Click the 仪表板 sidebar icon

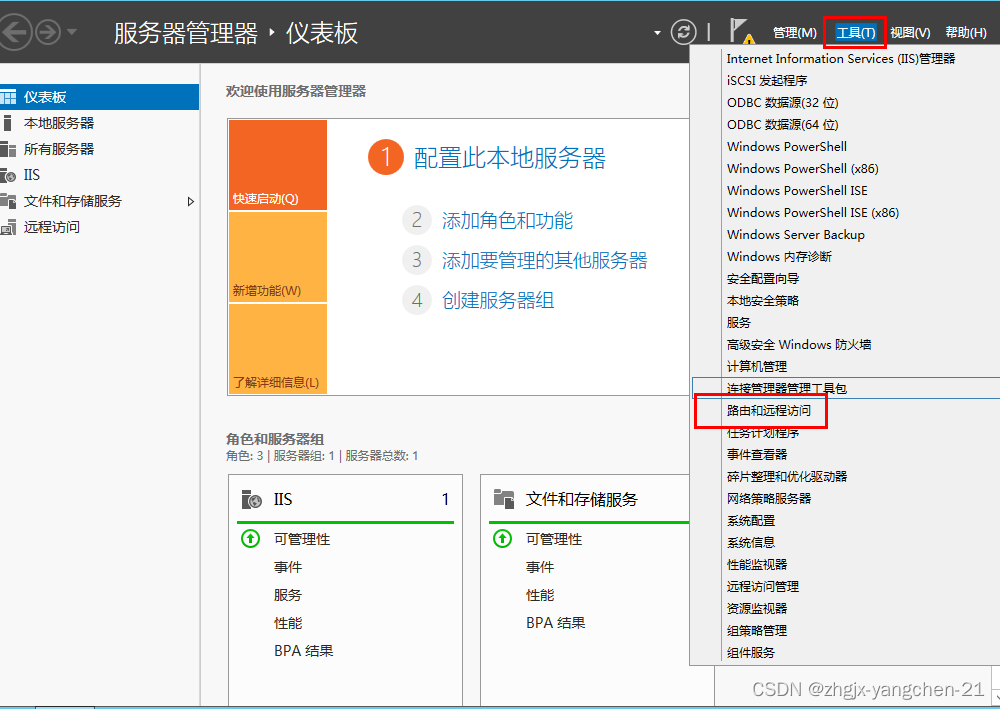(x=8, y=98)
